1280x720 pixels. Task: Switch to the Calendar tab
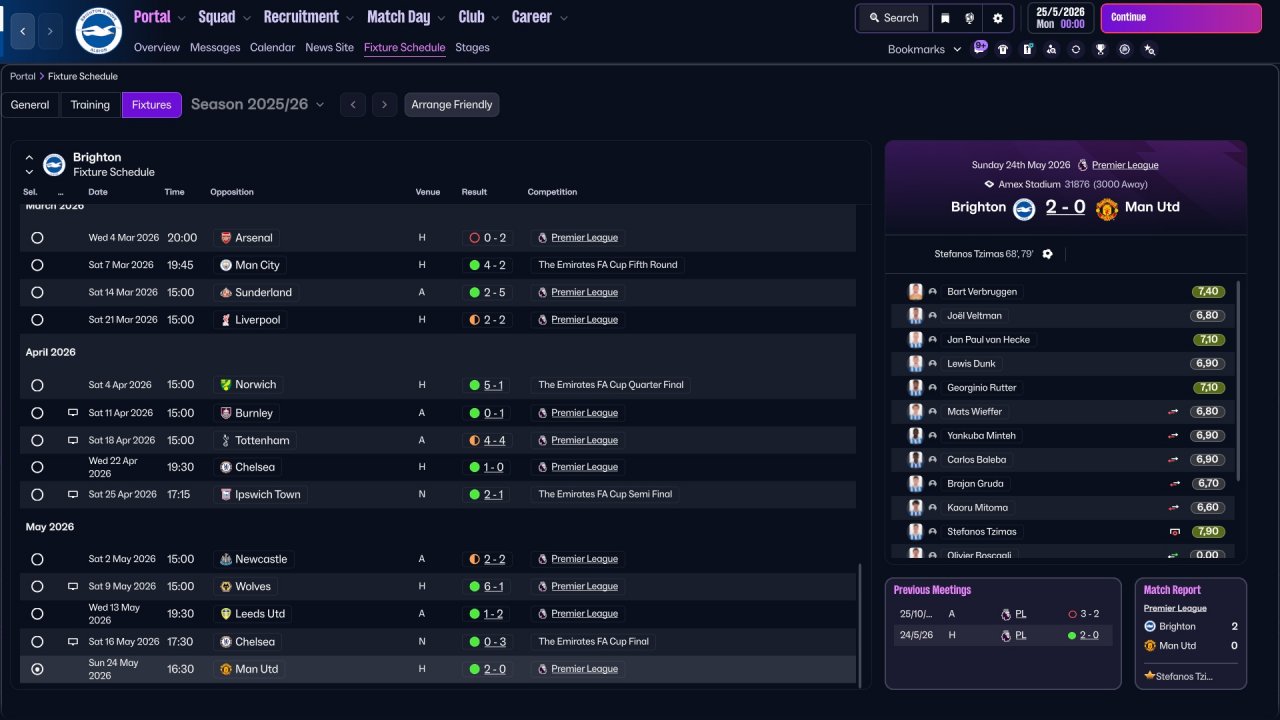coord(273,47)
